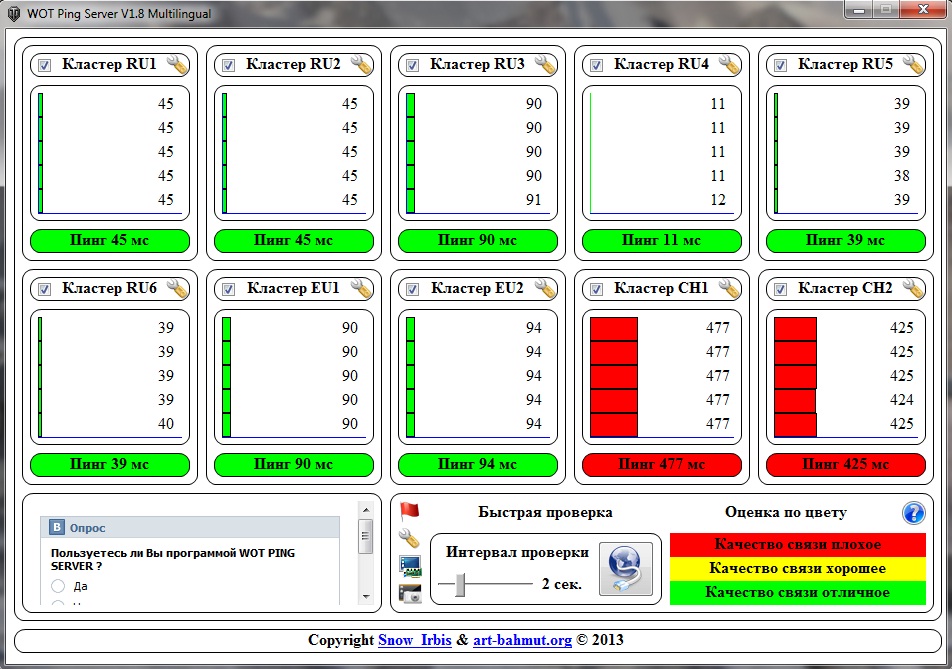Click the green ping status under Кластер RU1
The width and height of the screenshot is (952, 669).
[110, 240]
